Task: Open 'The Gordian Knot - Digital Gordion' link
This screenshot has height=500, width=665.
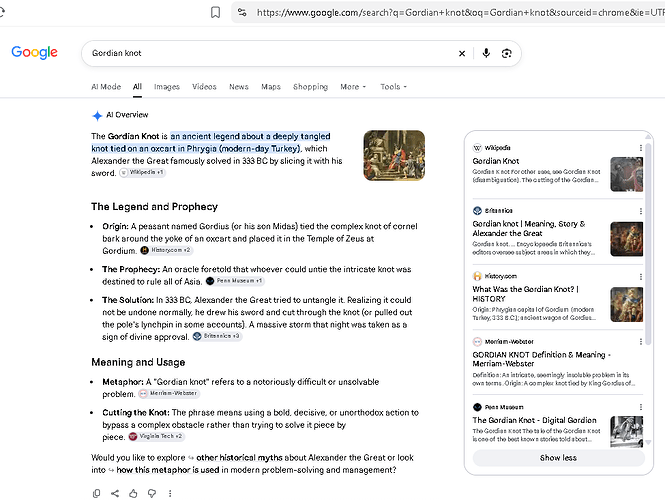Action: tap(534, 420)
